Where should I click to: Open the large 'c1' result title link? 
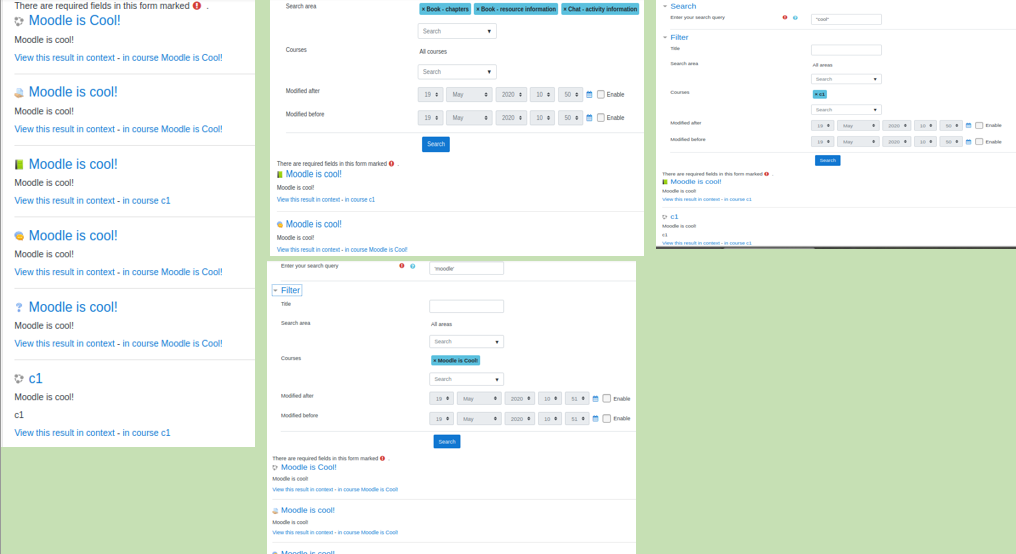click(36, 379)
